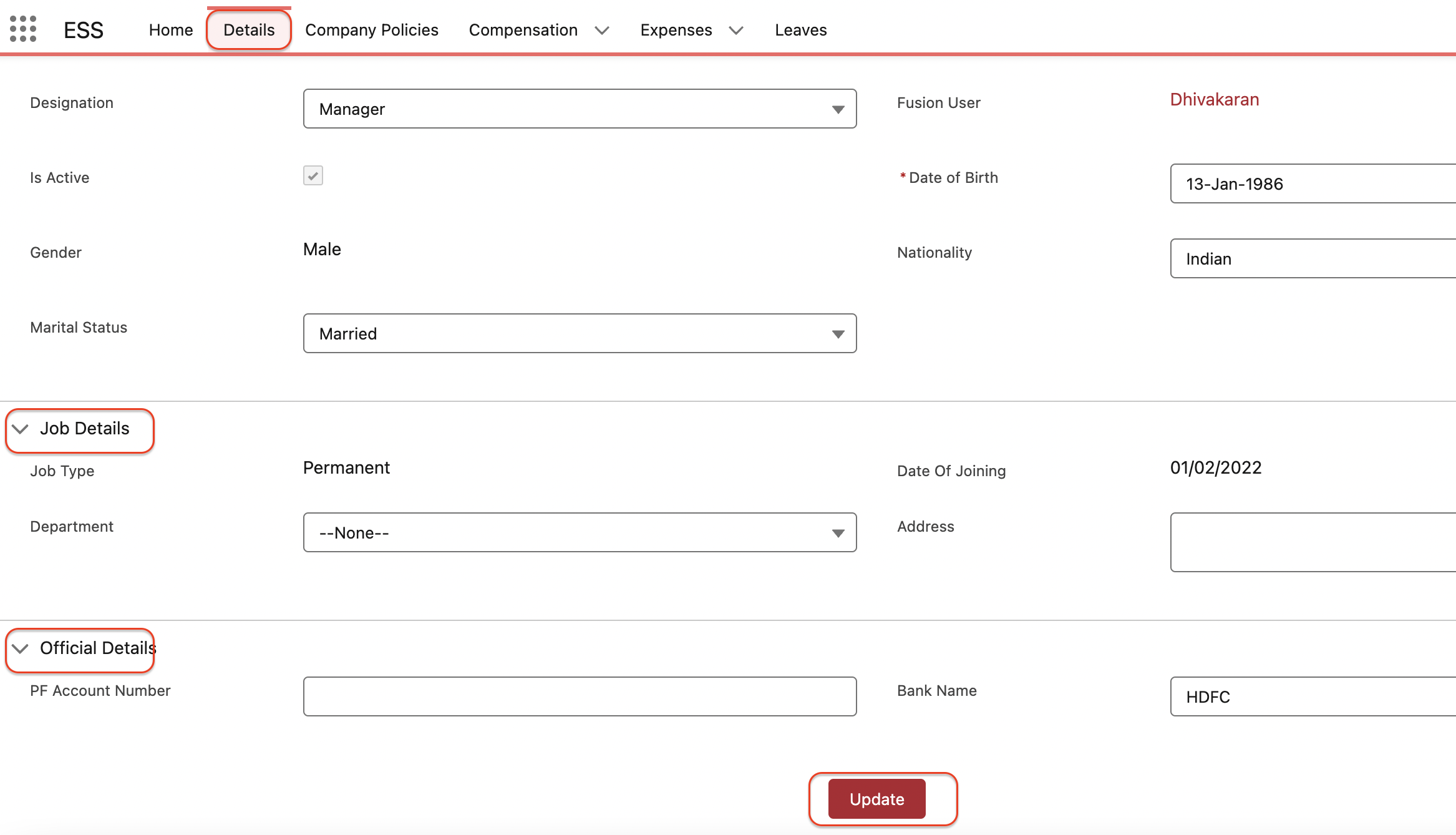Toggle the Is Active checkbox
The image size is (1456, 835).
(x=313, y=176)
